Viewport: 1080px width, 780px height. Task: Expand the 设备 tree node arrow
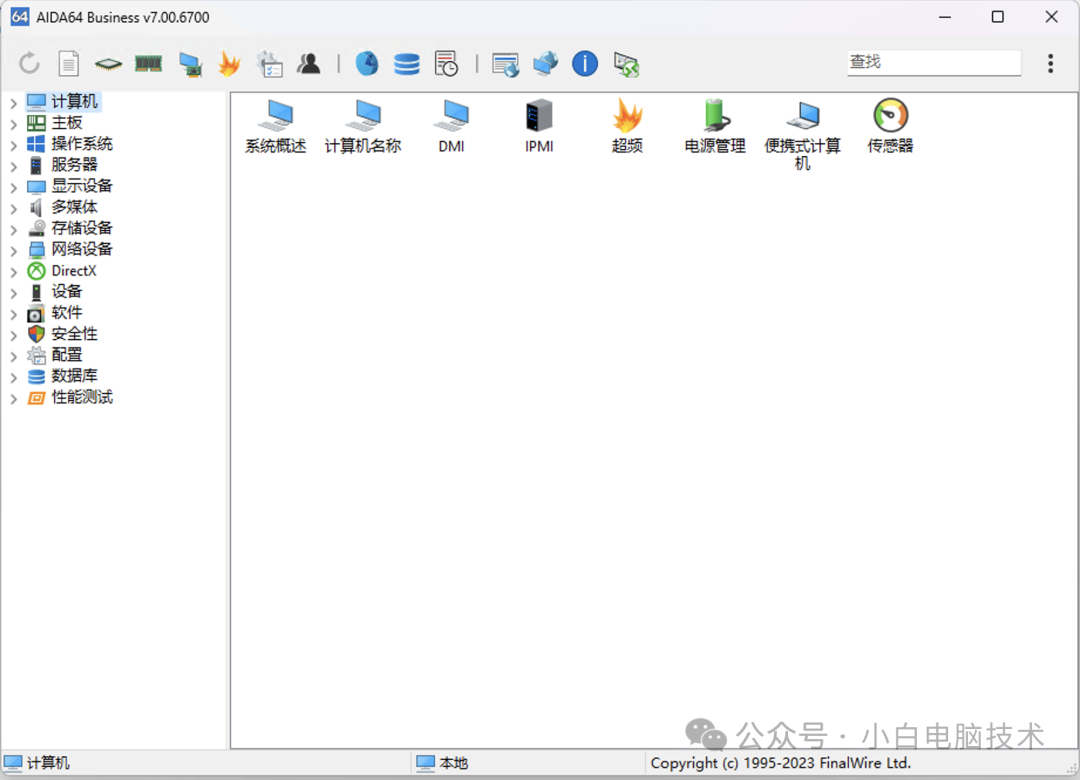point(13,294)
